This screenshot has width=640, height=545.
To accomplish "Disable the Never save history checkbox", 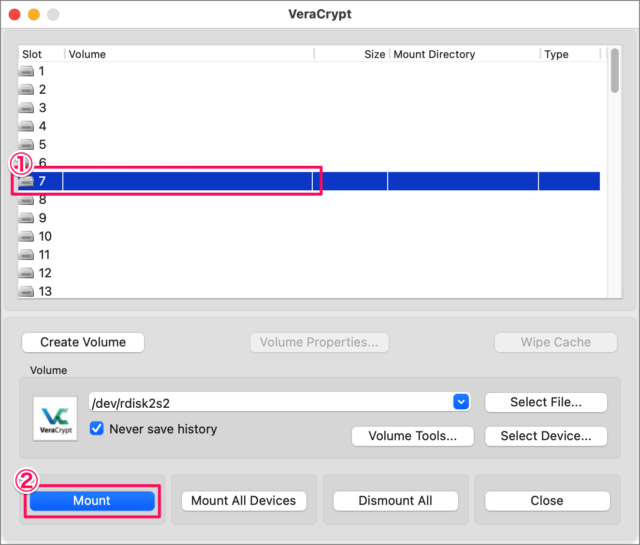I will pyautogui.click(x=97, y=429).
